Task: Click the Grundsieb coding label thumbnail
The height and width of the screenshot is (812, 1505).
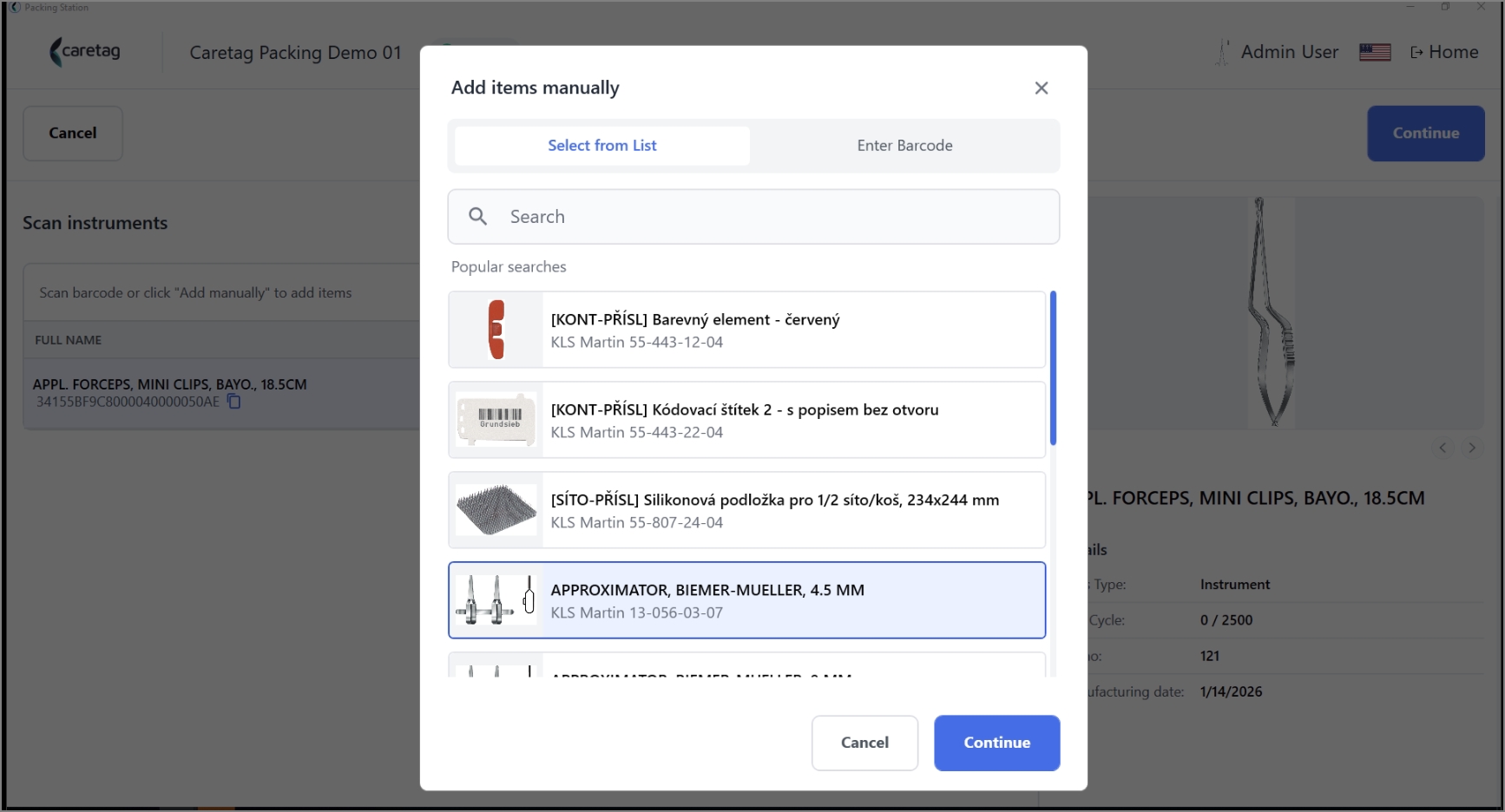Action: (496, 420)
